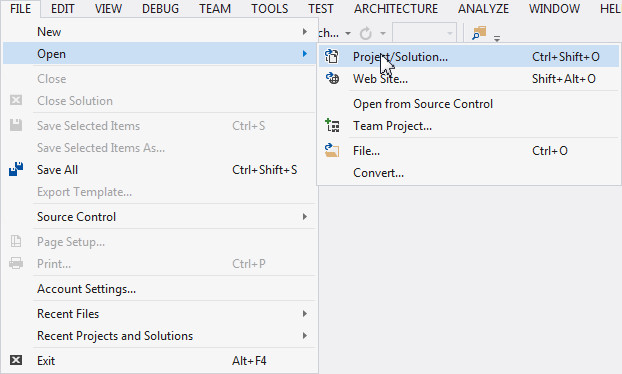
Task: Select Convert... menu entry
Action: 469,173
